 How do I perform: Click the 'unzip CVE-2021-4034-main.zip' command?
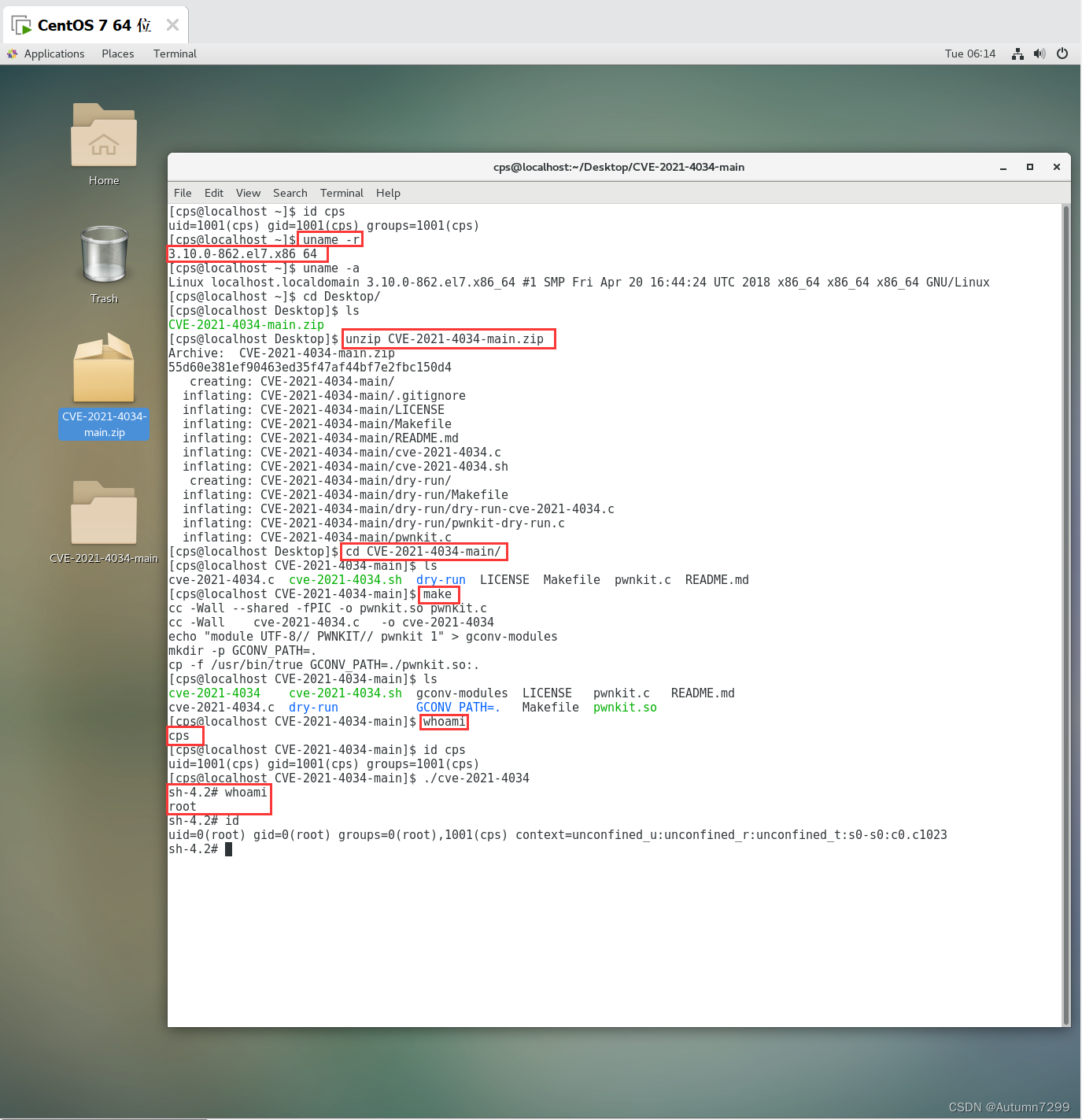coord(445,339)
